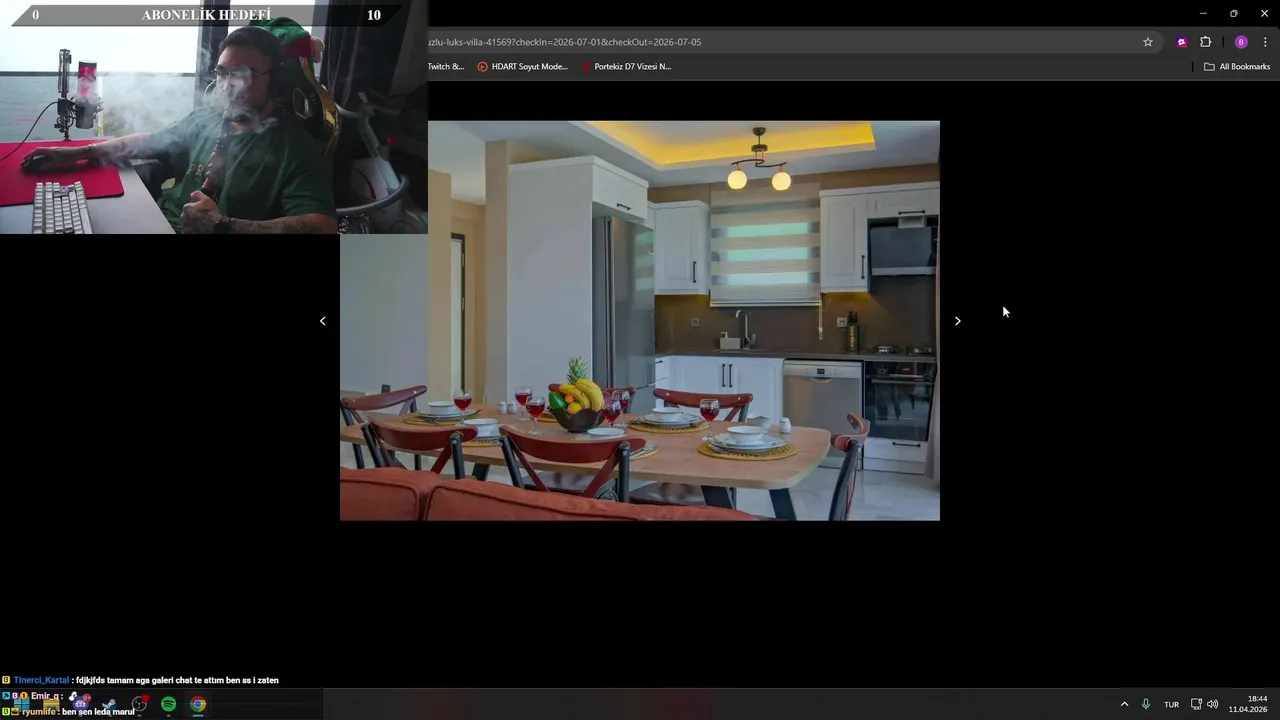Restore down the Chrome window
1280x720 pixels.
(x=1233, y=14)
